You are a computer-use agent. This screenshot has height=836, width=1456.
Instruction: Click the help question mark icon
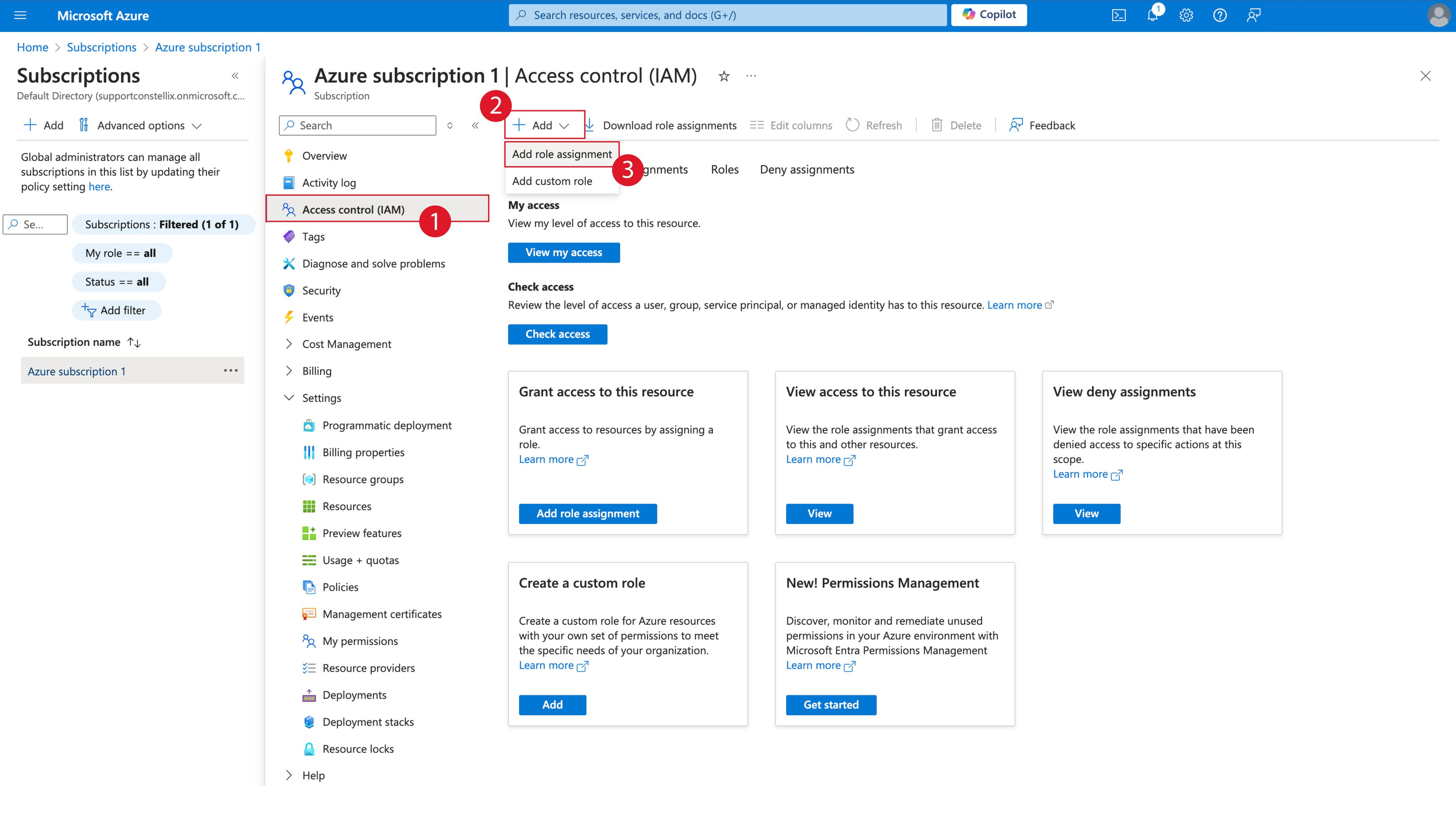tap(1220, 16)
